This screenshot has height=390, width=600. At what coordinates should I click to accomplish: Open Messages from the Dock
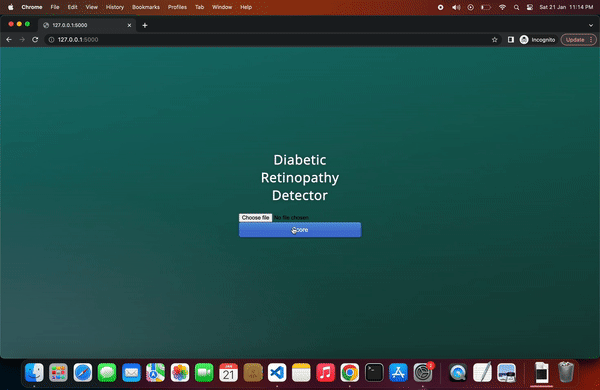pyautogui.click(x=107, y=372)
